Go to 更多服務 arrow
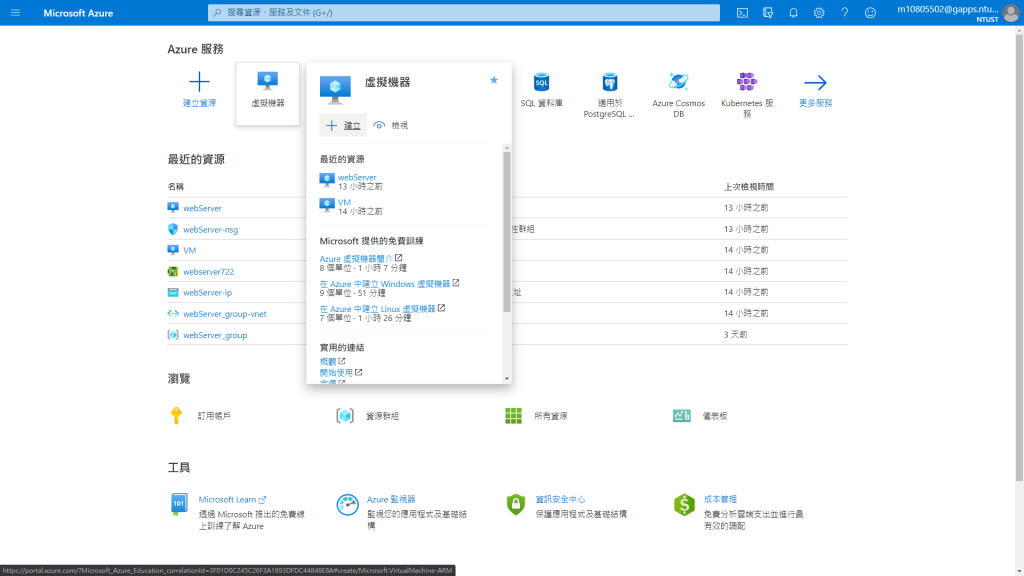The height and width of the screenshot is (576, 1024). (815, 82)
